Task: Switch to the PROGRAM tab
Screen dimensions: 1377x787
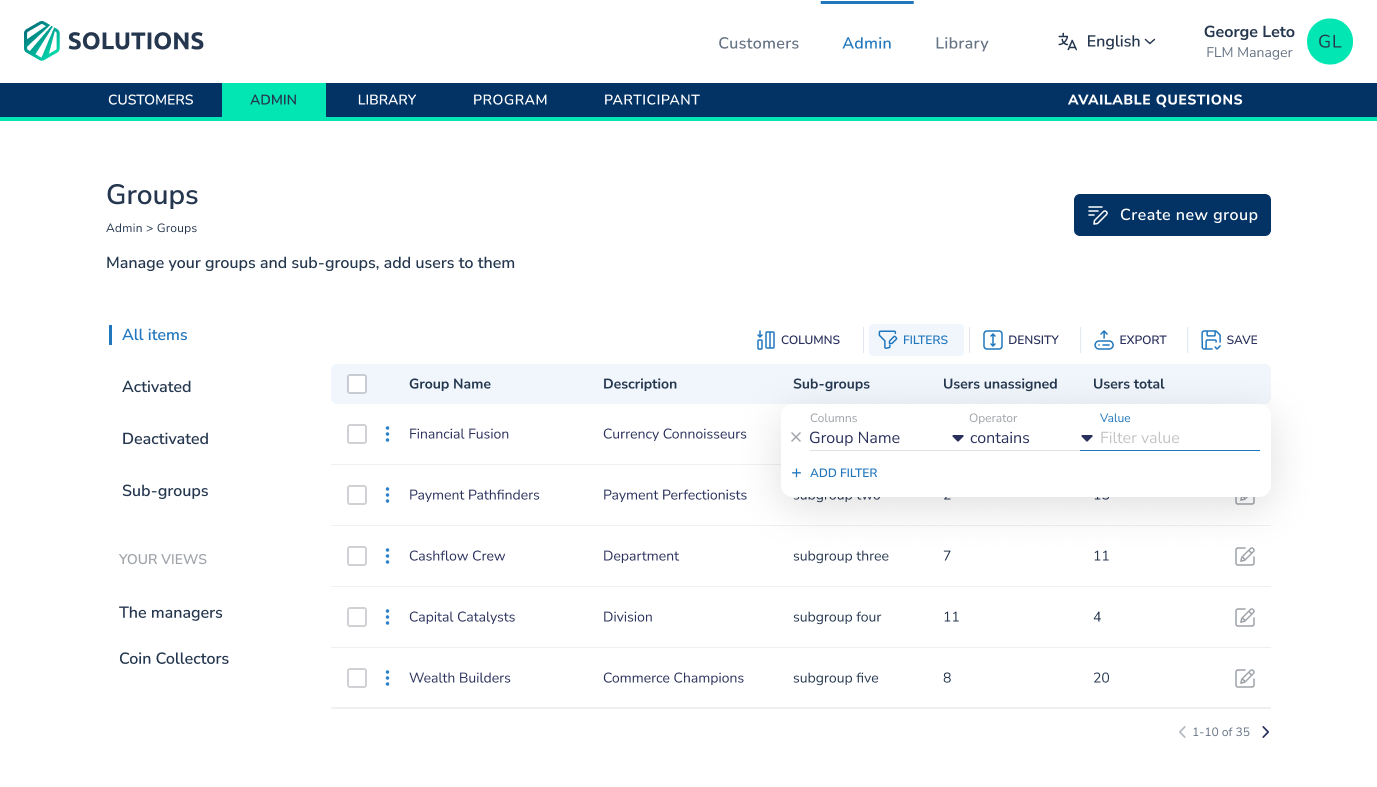Action: click(510, 100)
